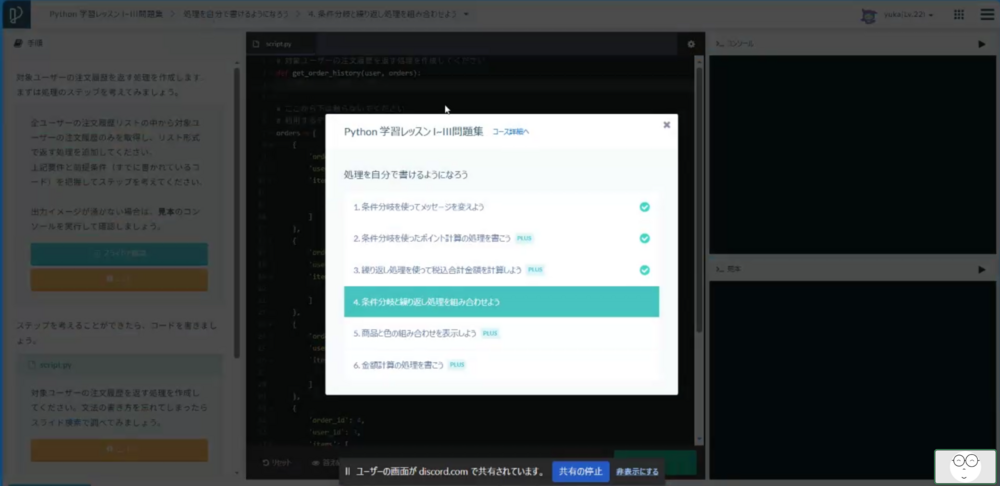Expand the lesson title breadcrumb dropdown
The height and width of the screenshot is (486, 1000).
[x=466, y=15]
